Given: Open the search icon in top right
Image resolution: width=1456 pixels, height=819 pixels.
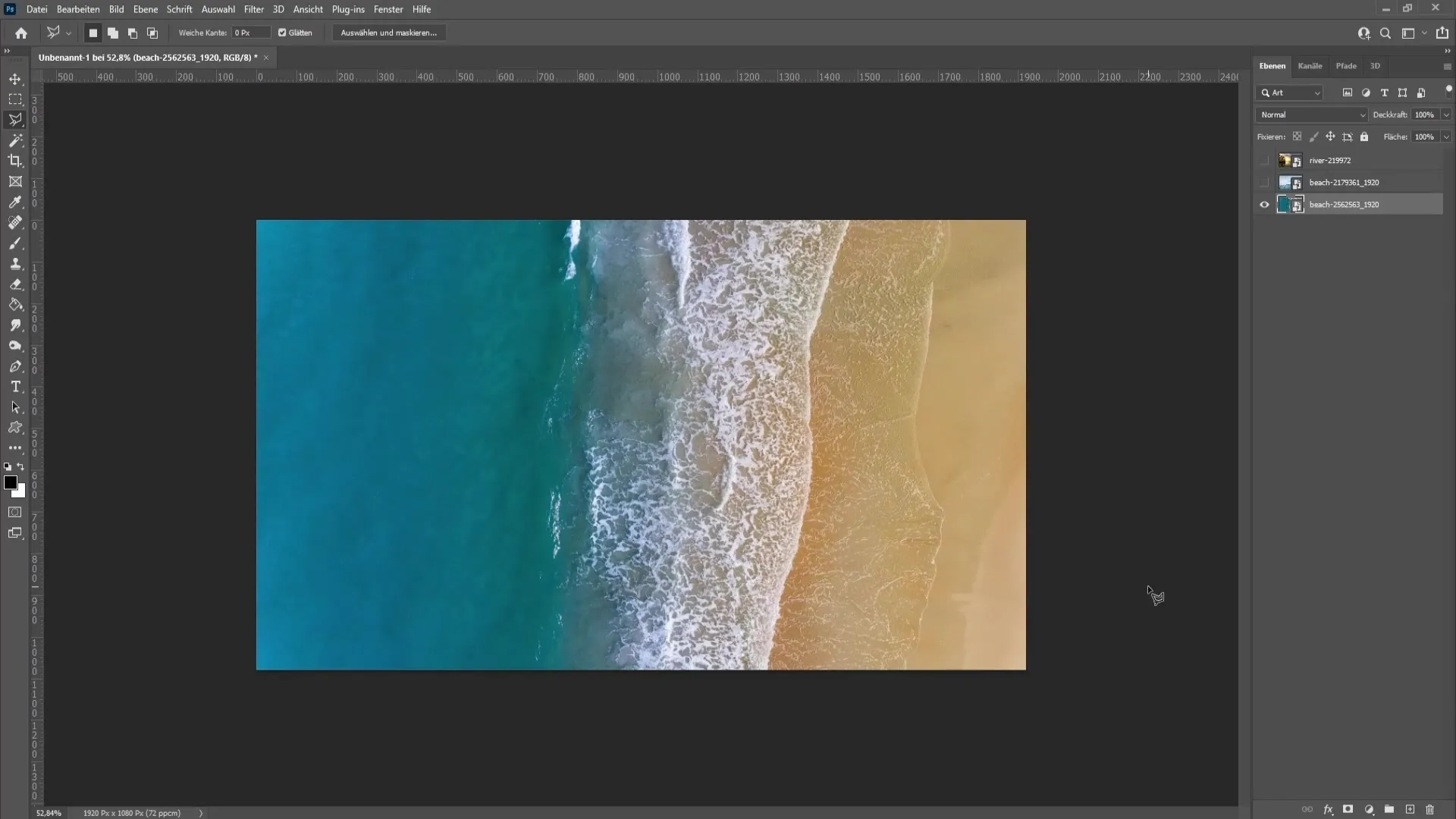Looking at the screenshot, I should tap(1385, 33).
